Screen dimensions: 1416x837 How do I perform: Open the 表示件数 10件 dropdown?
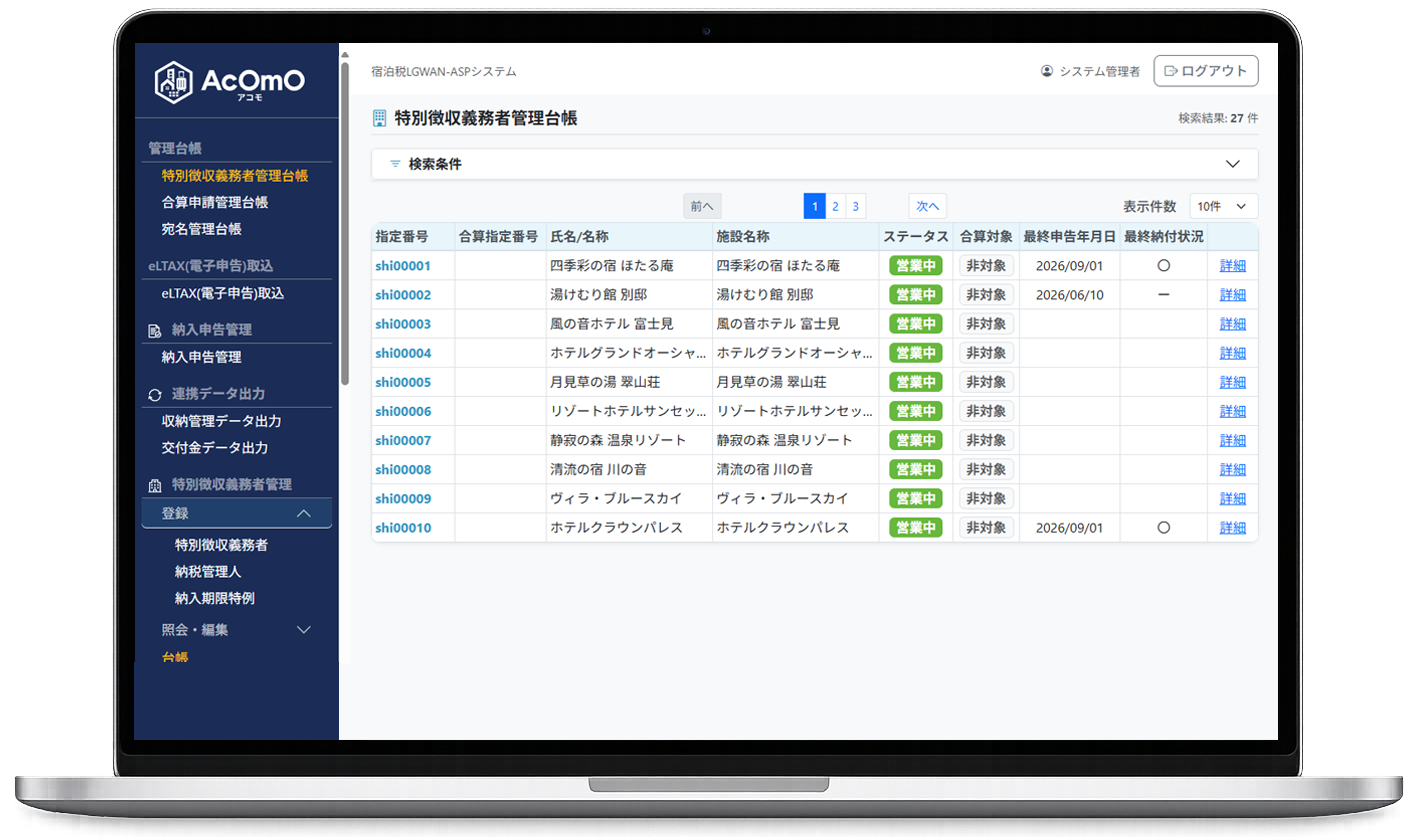click(x=1224, y=206)
